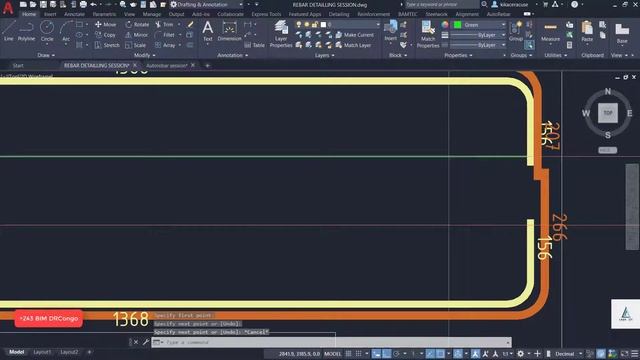Screen dimensions: 640x360
Task: Select the Polyline tool
Action: pos(26,31)
